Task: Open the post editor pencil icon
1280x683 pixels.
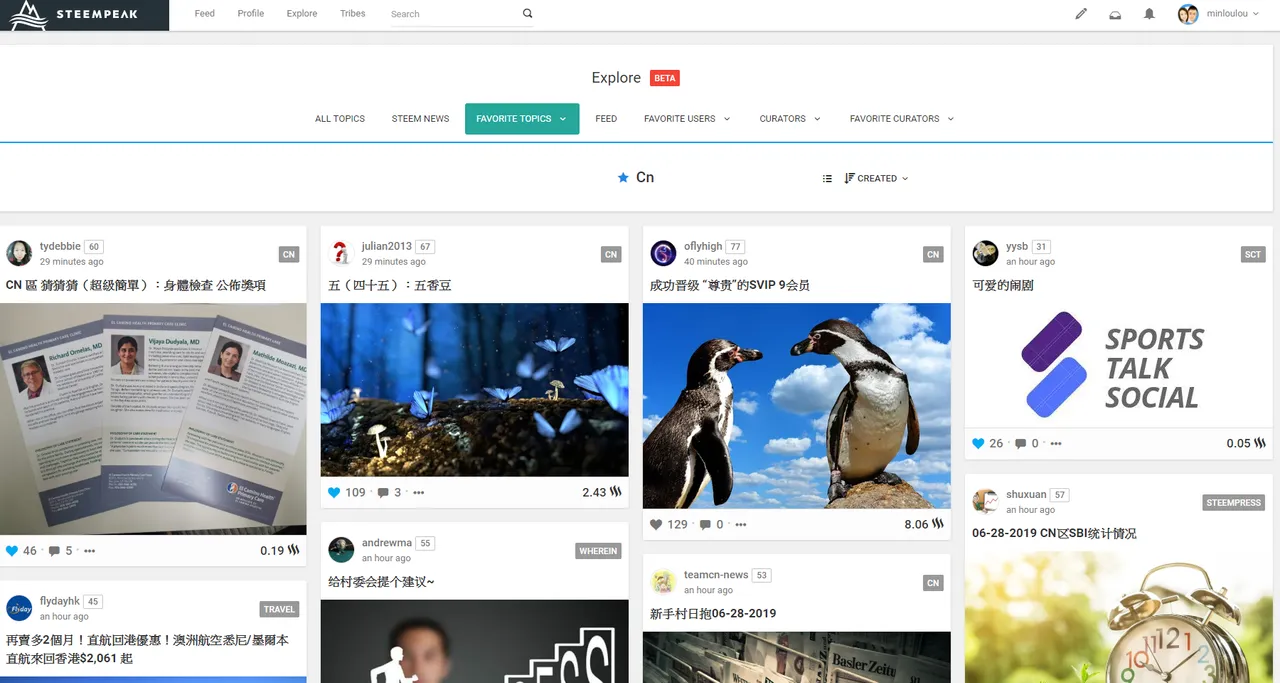Action: point(1081,14)
